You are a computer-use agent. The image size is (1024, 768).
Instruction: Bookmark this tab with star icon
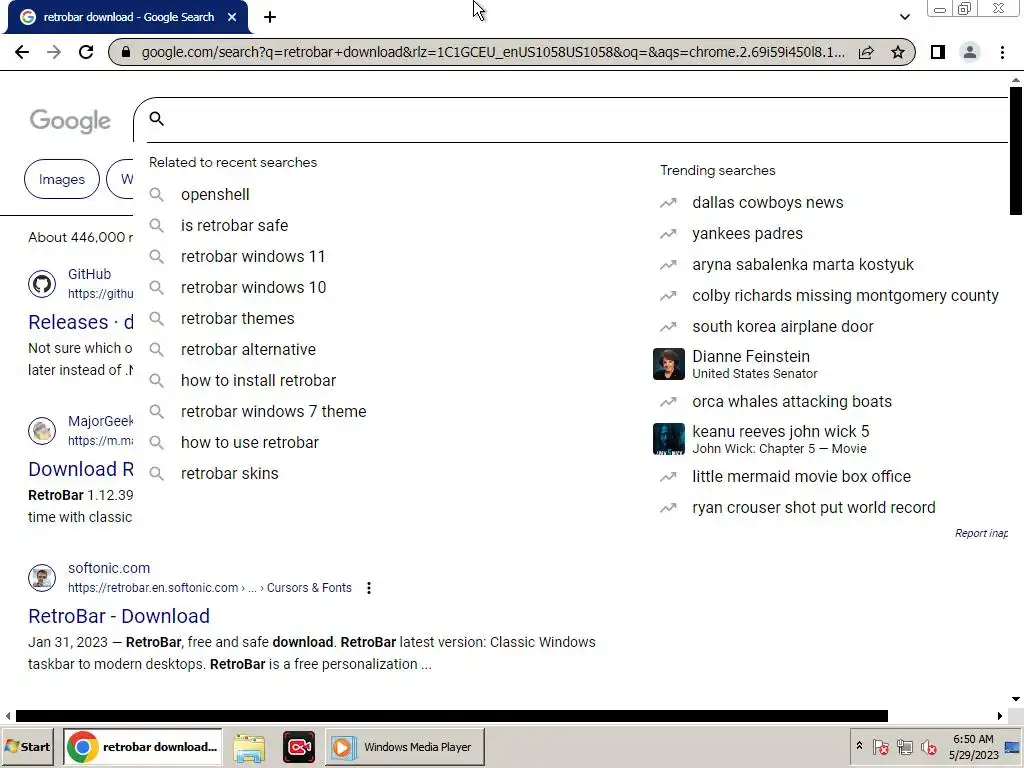[x=898, y=52]
